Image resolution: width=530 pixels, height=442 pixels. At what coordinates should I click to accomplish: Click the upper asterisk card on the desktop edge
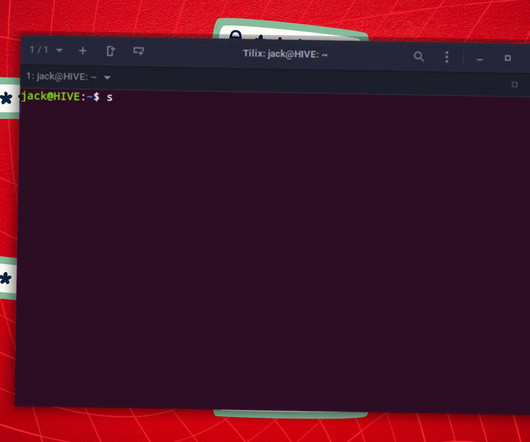9,98
